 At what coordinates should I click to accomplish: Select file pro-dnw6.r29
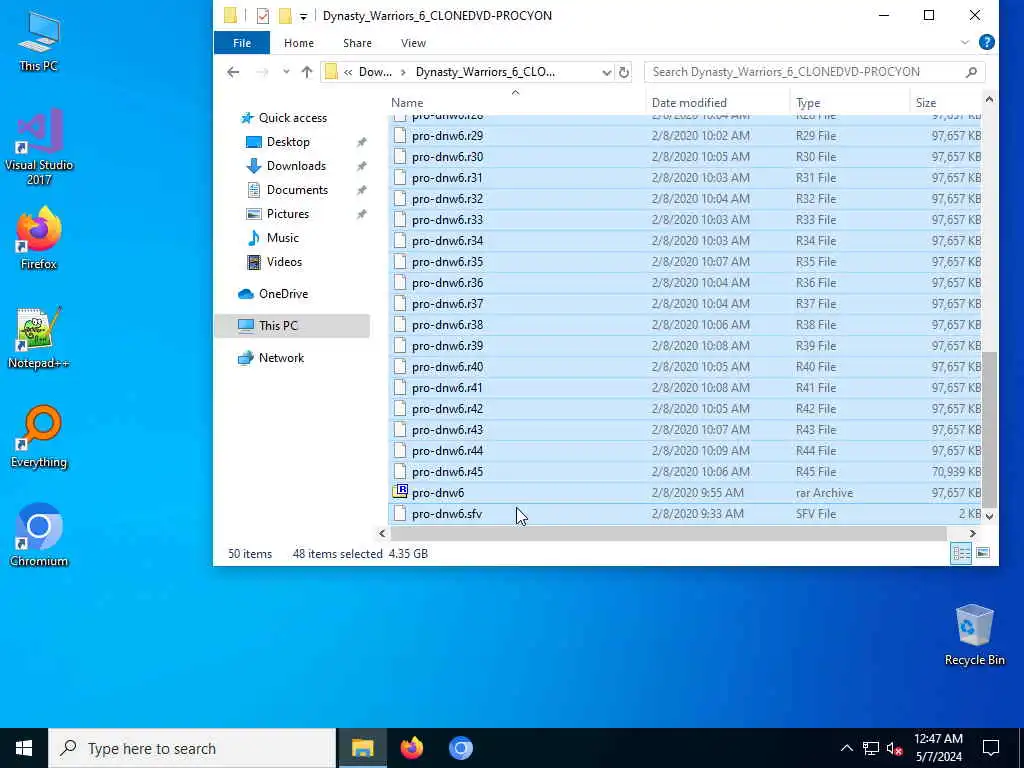coord(684,135)
